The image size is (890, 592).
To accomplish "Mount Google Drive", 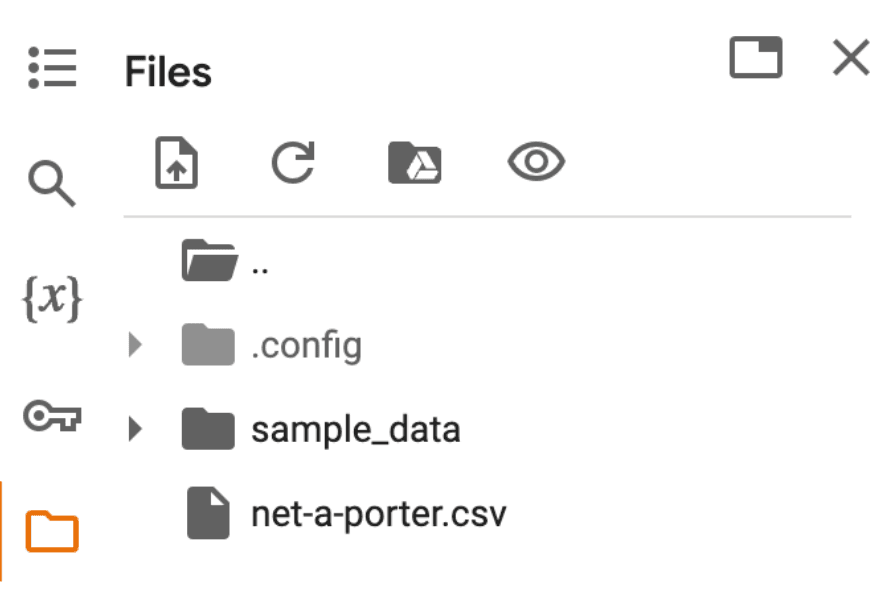I will click(413, 162).
